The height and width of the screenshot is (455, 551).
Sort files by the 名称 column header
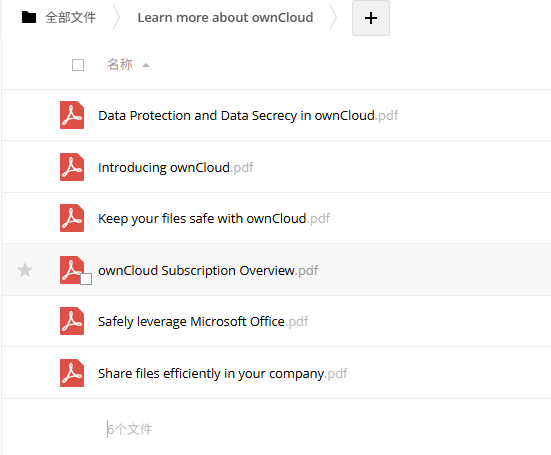(120, 65)
